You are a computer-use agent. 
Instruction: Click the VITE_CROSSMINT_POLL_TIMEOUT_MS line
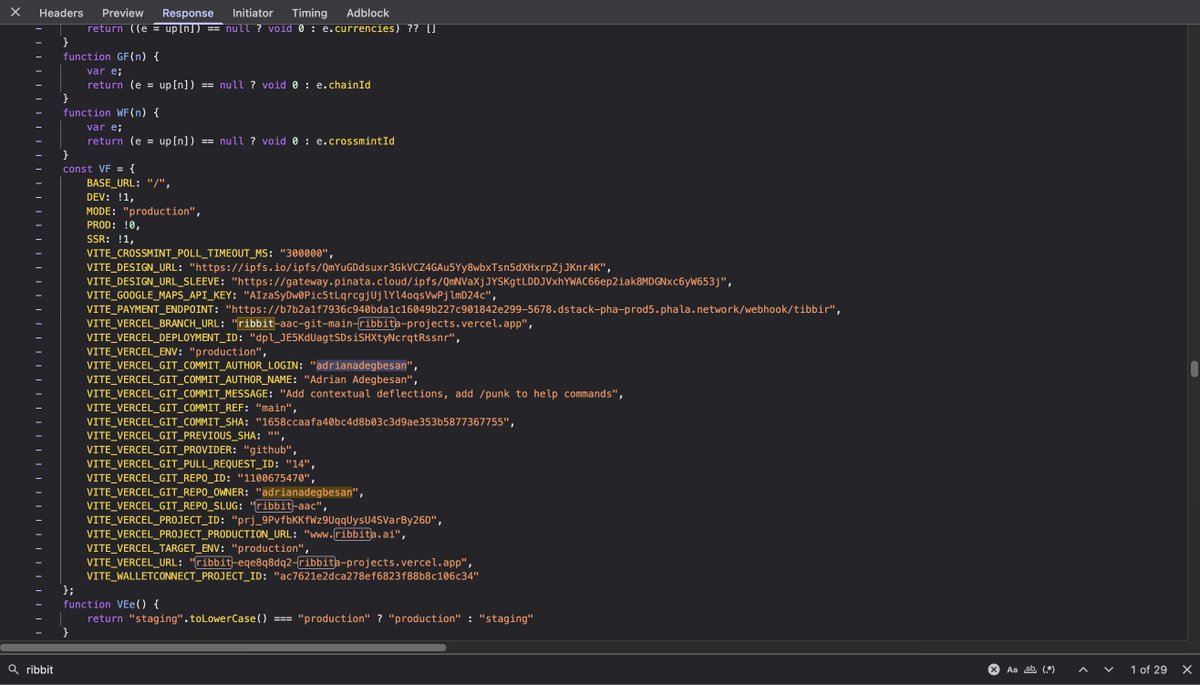click(x=208, y=253)
